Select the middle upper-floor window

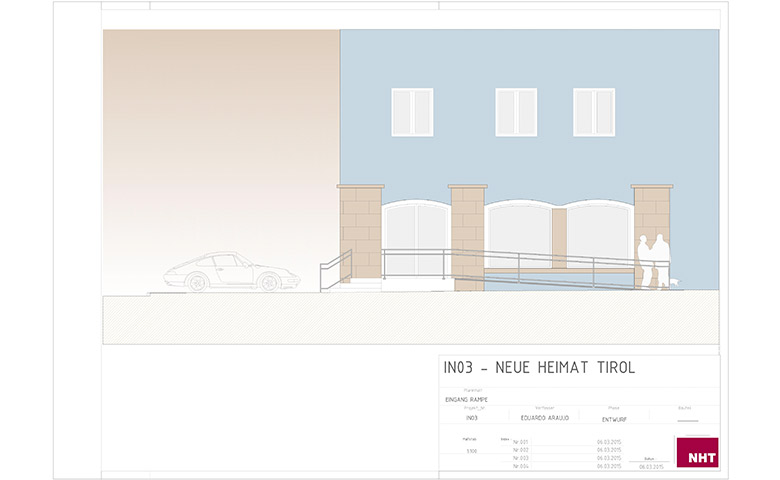pos(516,112)
